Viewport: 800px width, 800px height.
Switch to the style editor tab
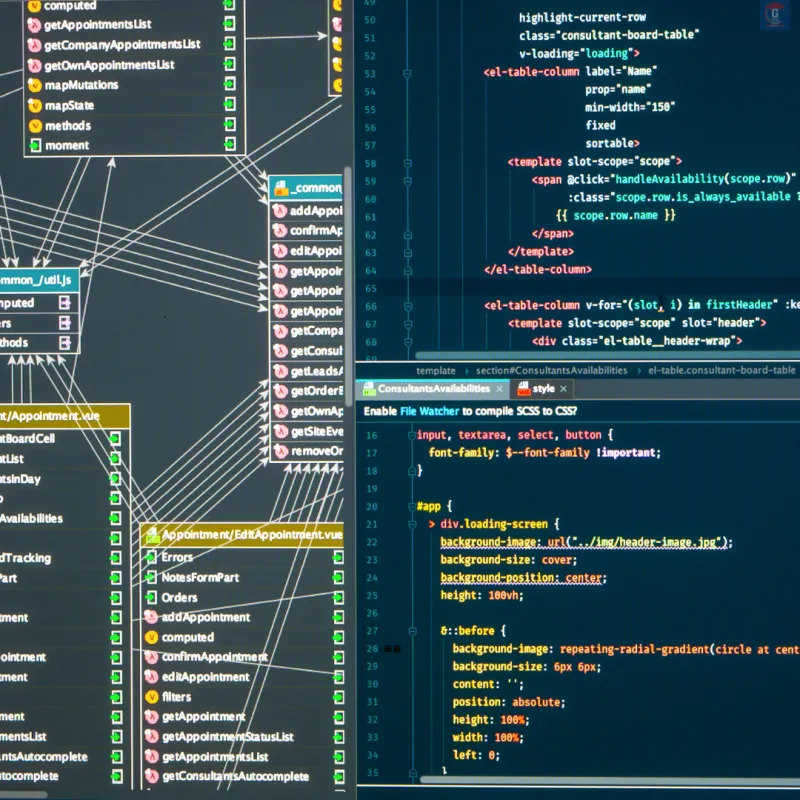click(x=543, y=388)
